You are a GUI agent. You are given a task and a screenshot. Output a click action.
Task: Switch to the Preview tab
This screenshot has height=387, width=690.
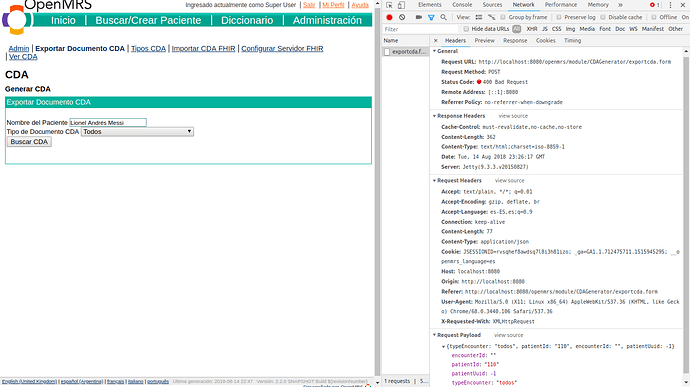(484, 41)
